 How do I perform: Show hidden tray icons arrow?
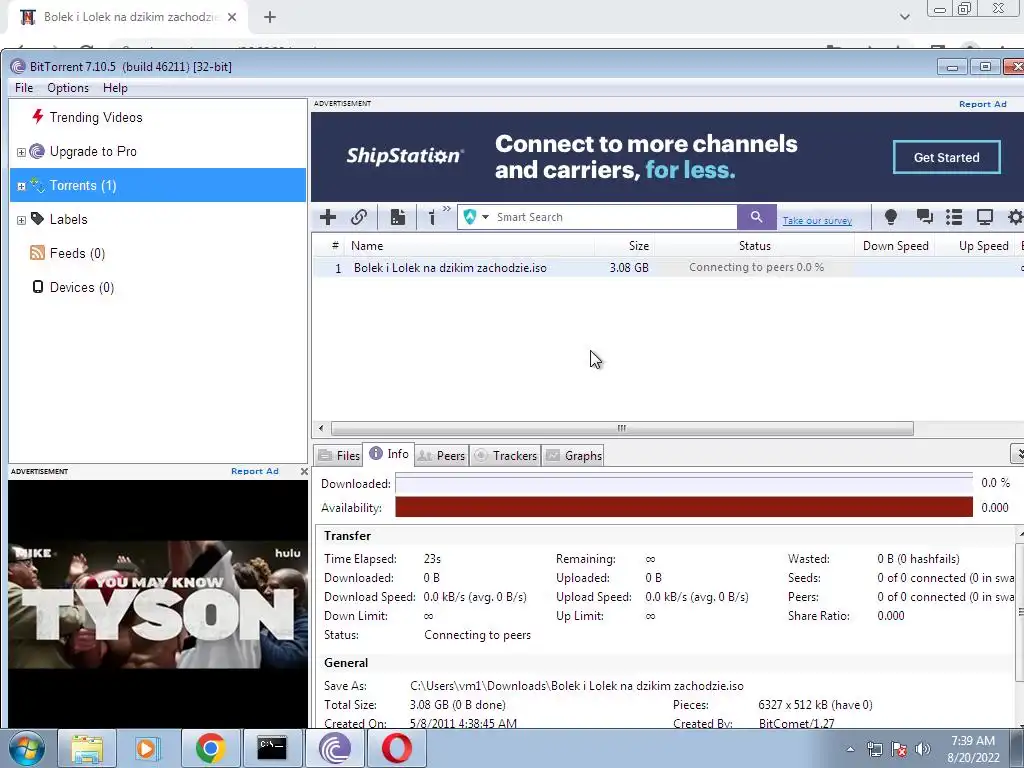pos(850,749)
